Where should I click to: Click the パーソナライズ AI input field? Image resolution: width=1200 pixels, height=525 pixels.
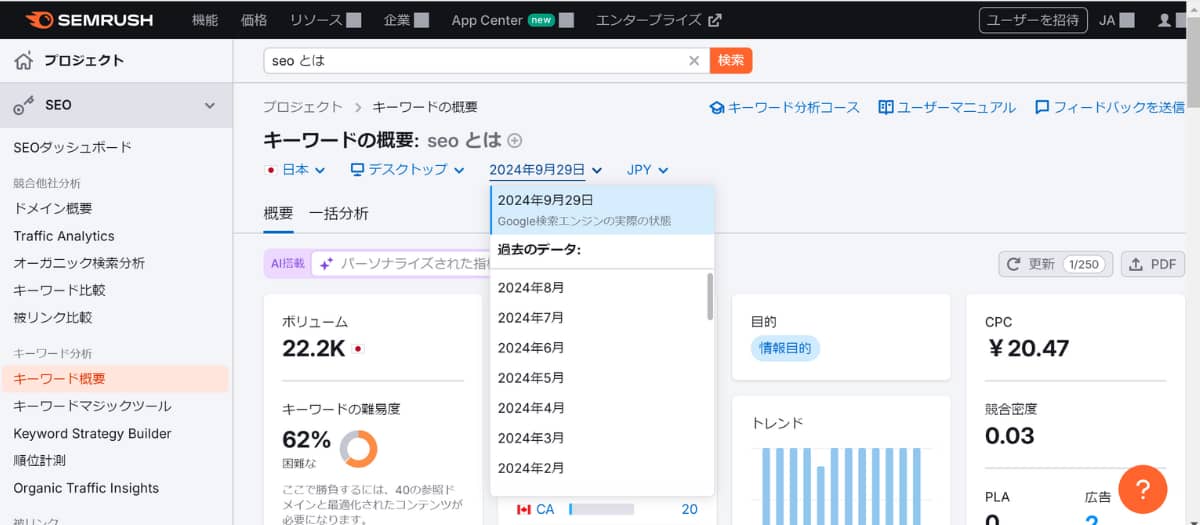click(400, 264)
